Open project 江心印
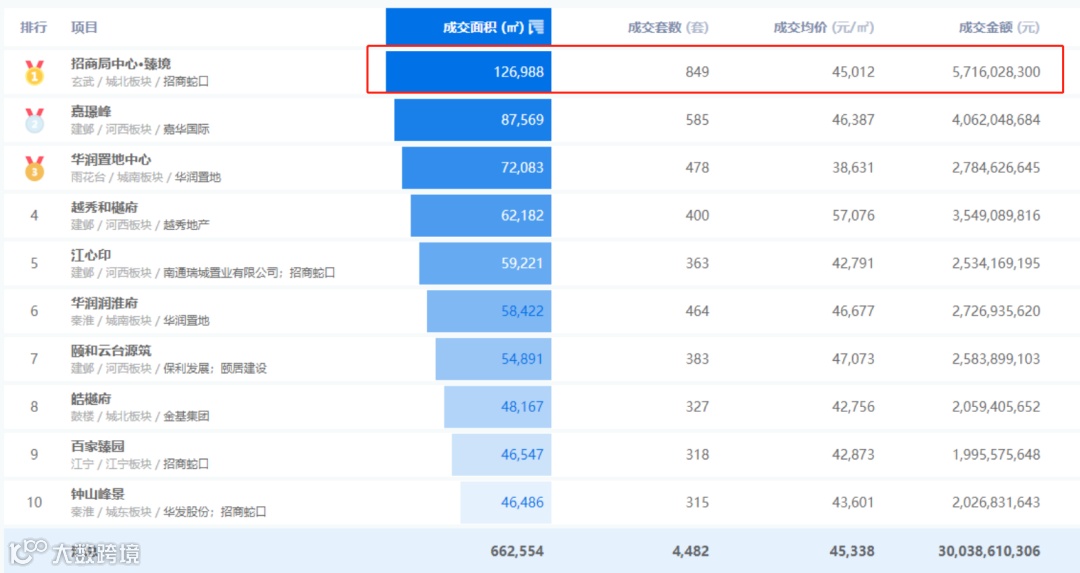The height and width of the screenshot is (573, 1080). point(91,255)
